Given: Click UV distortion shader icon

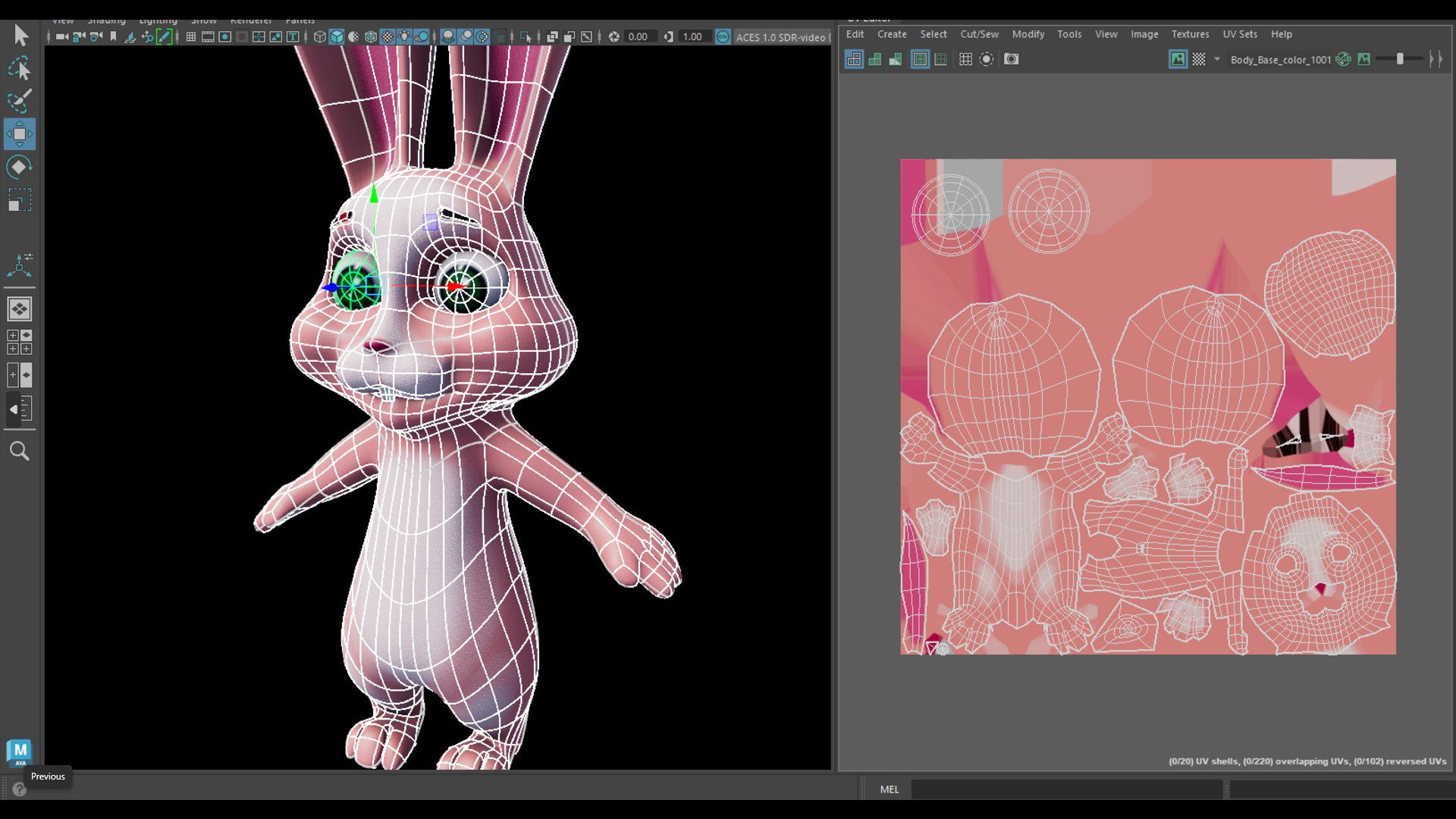Looking at the screenshot, I should point(895,59).
